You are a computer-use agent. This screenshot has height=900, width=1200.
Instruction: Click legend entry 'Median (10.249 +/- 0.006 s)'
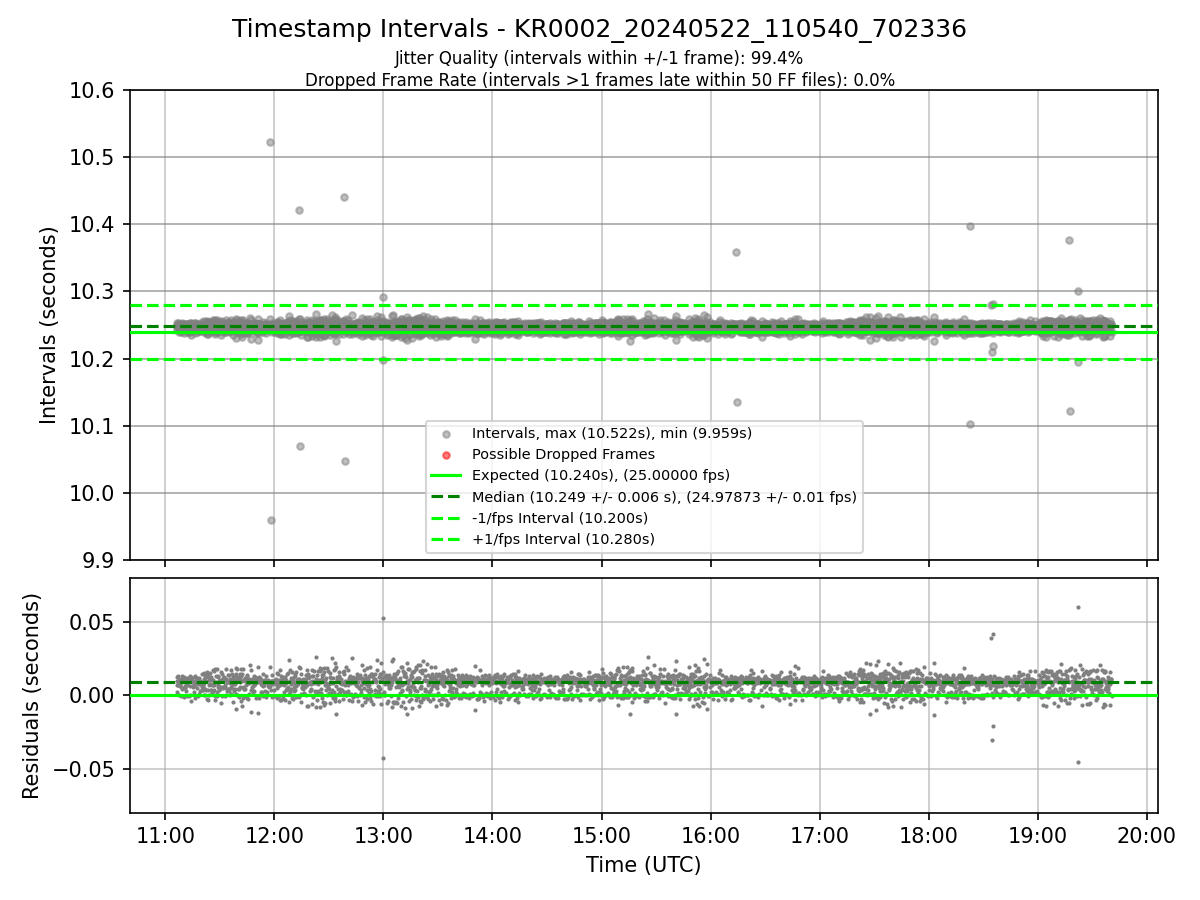664,497
